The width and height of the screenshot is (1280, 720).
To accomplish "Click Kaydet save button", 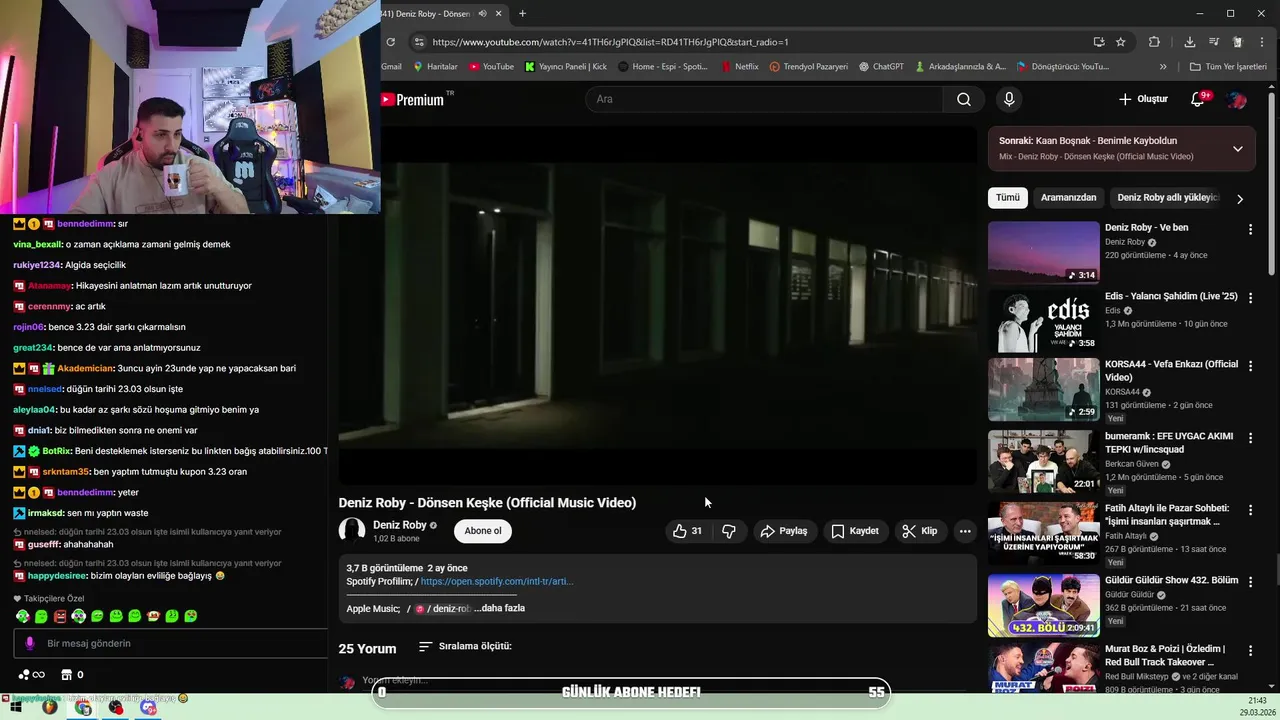I will (855, 531).
